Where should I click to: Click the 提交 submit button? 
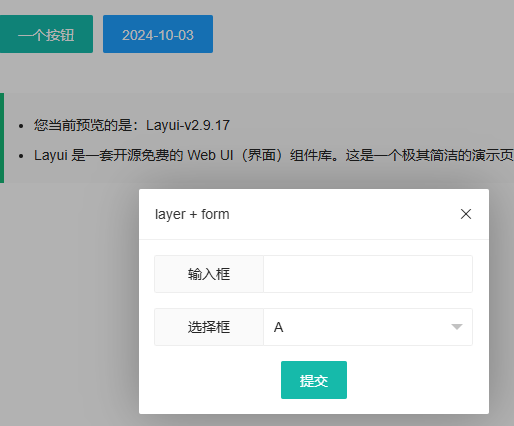[314, 380]
